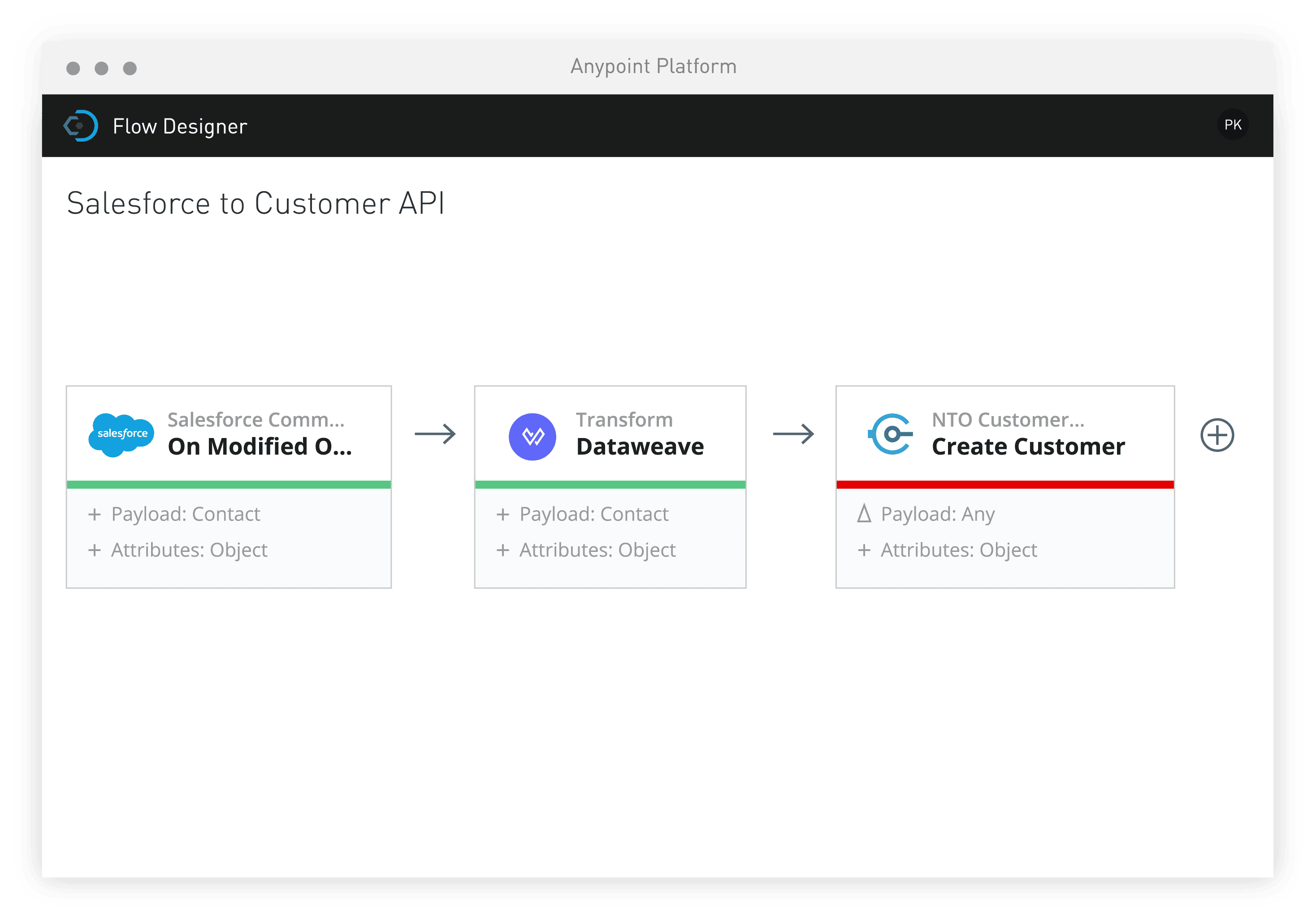1316x920 pixels.
Task: Select the On Modified O... step title
Action: click(x=260, y=447)
